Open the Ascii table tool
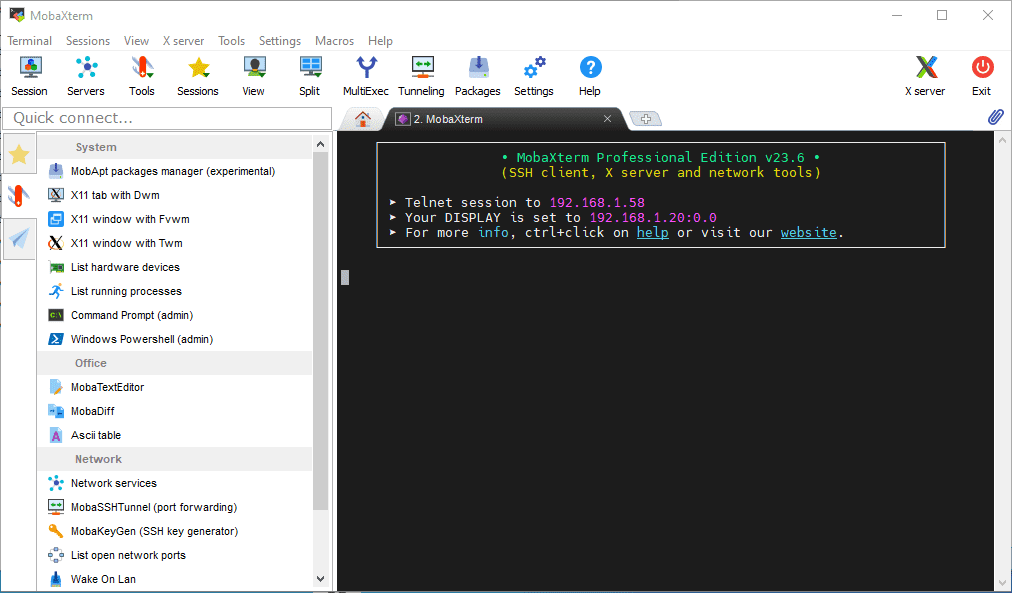This screenshot has width=1012, height=593. point(174,435)
